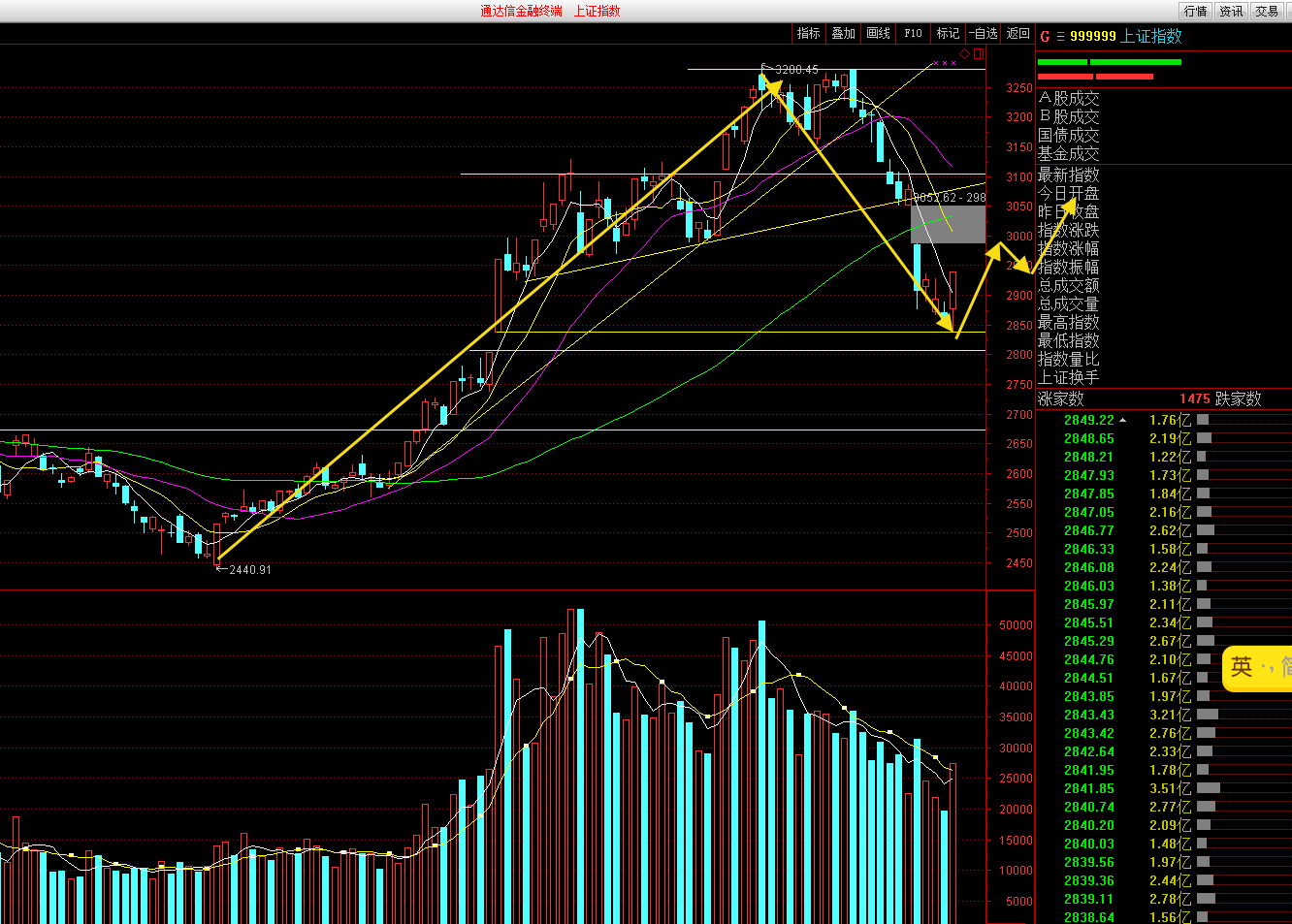Image resolution: width=1292 pixels, height=924 pixels.
Task: Select the 国债成交 row label
Action: [x=1069, y=135]
